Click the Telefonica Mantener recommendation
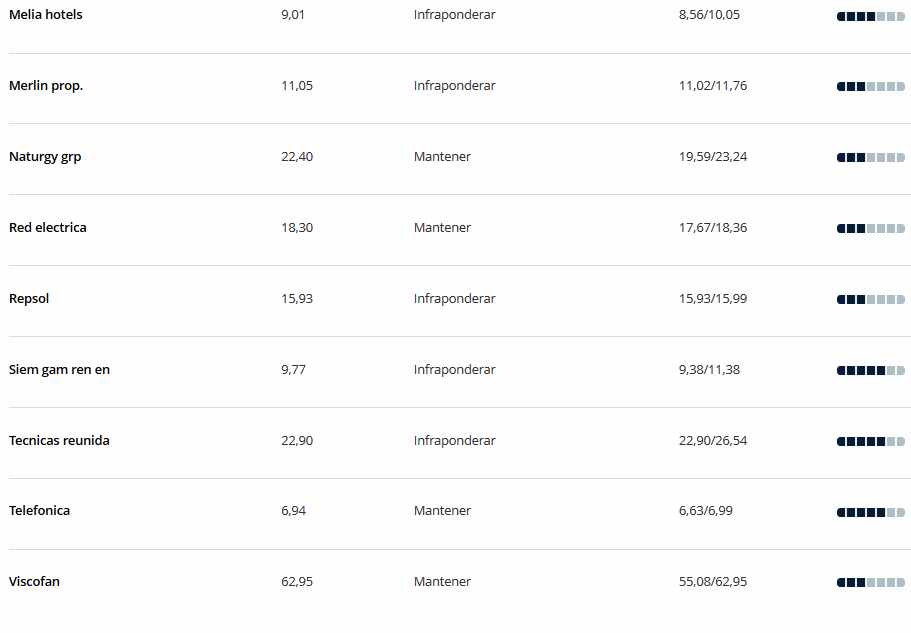911x633 pixels. [x=442, y=510]
